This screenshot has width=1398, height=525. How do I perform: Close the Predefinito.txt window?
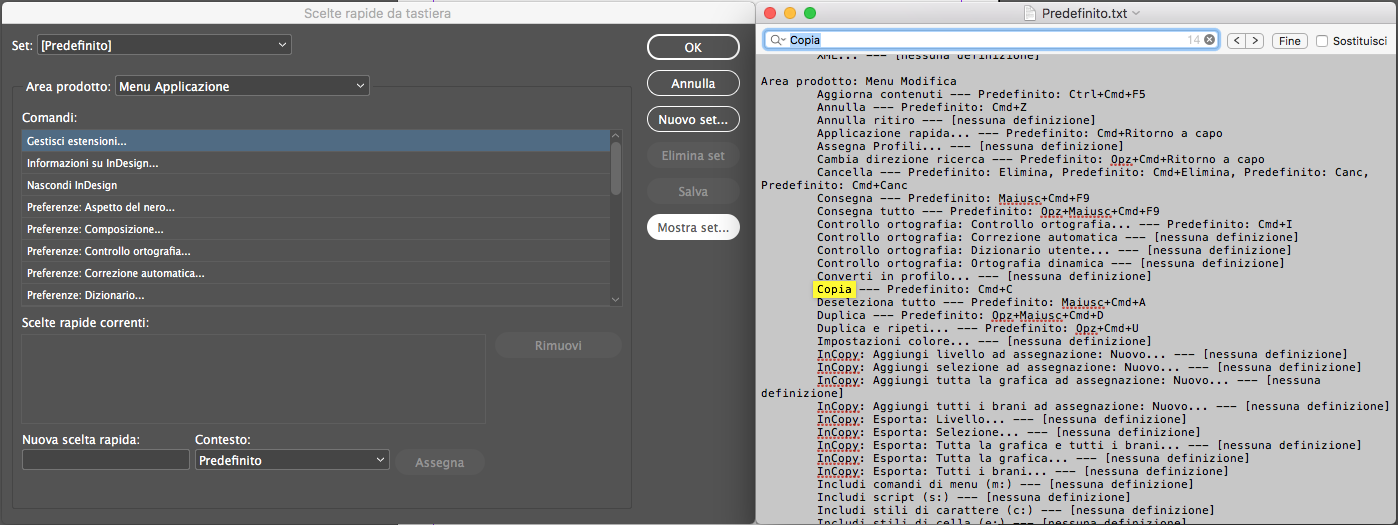(x=770, y=13)
